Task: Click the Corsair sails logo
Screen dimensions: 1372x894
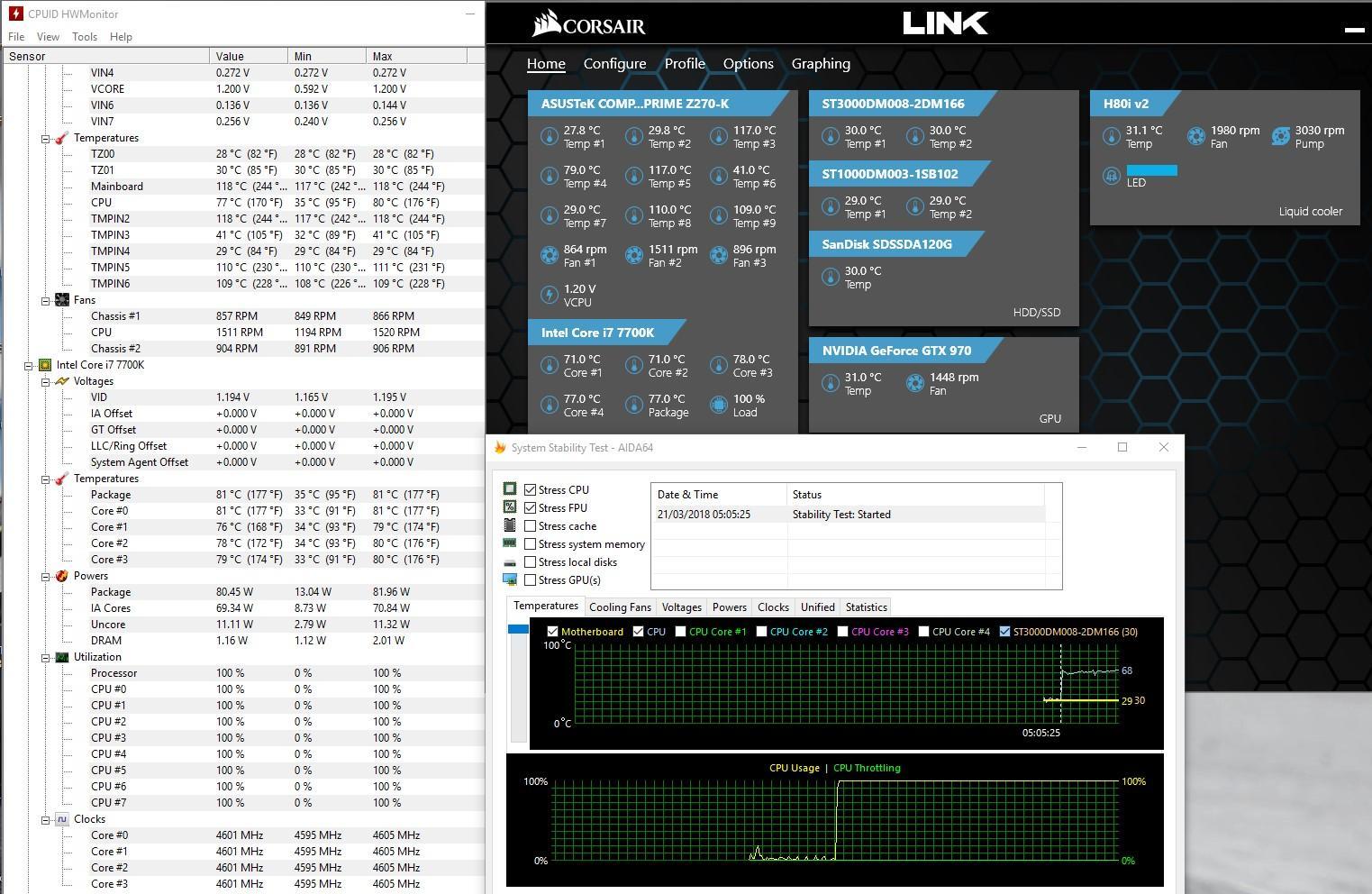Action: pos(546,23)
